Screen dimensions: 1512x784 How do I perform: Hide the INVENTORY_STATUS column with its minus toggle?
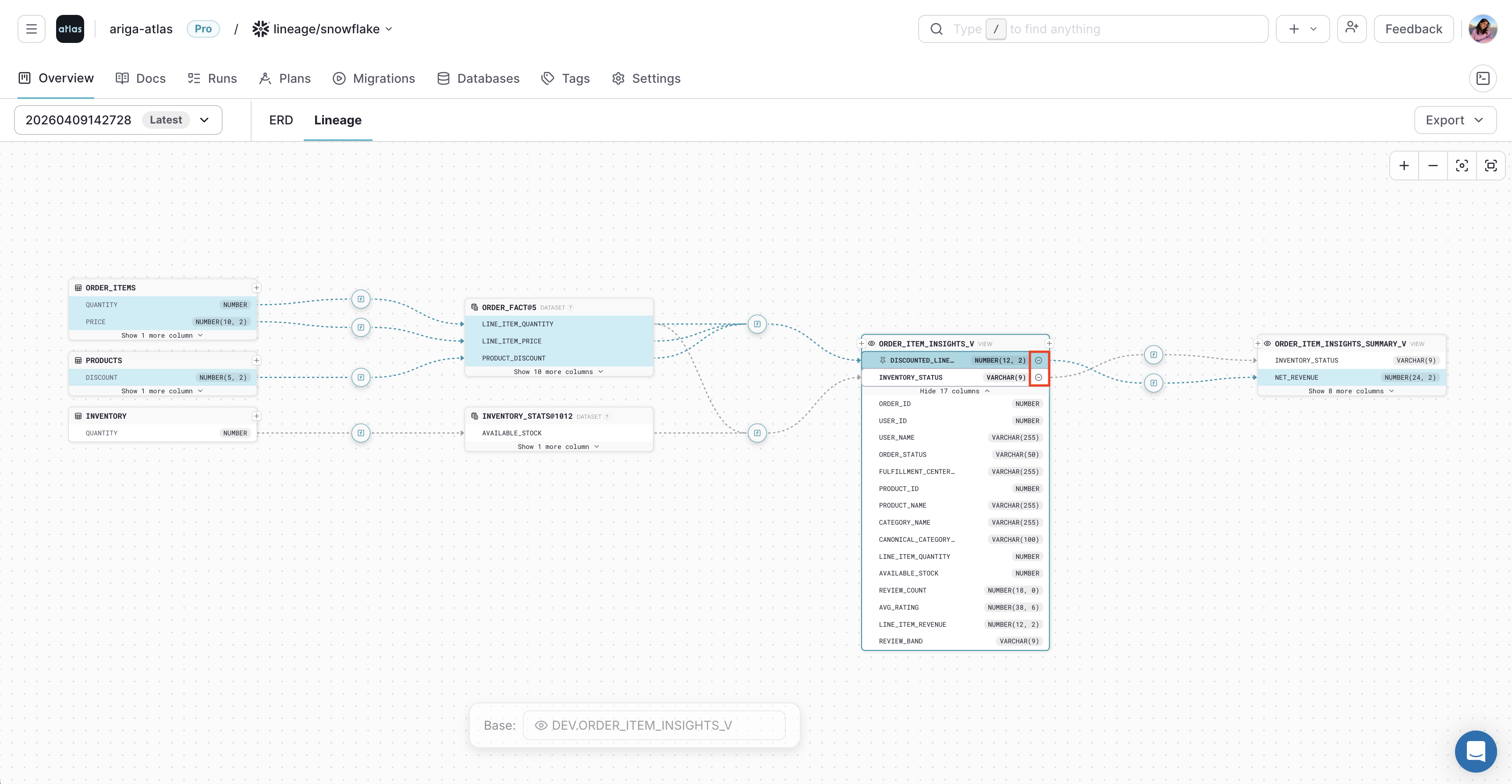coord(1040,377)
